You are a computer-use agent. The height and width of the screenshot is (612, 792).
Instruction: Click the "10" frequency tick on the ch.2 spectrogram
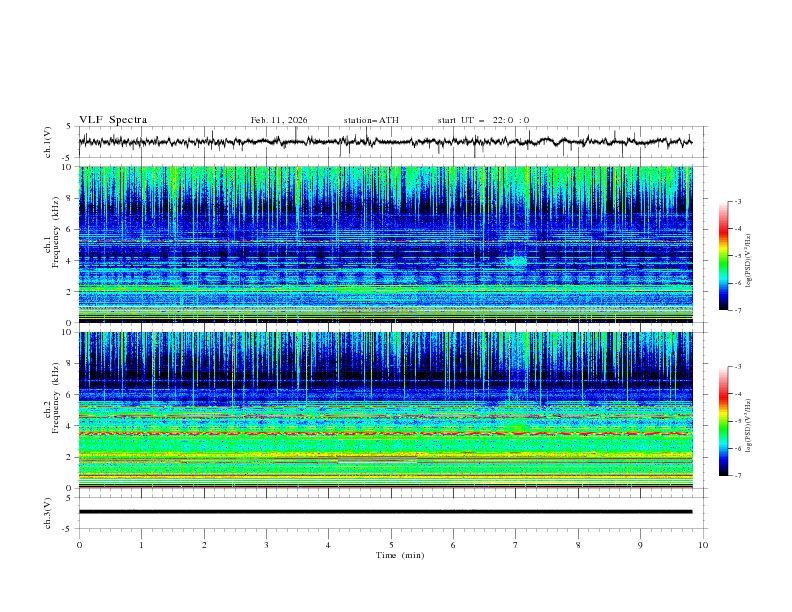coord(68,333)
